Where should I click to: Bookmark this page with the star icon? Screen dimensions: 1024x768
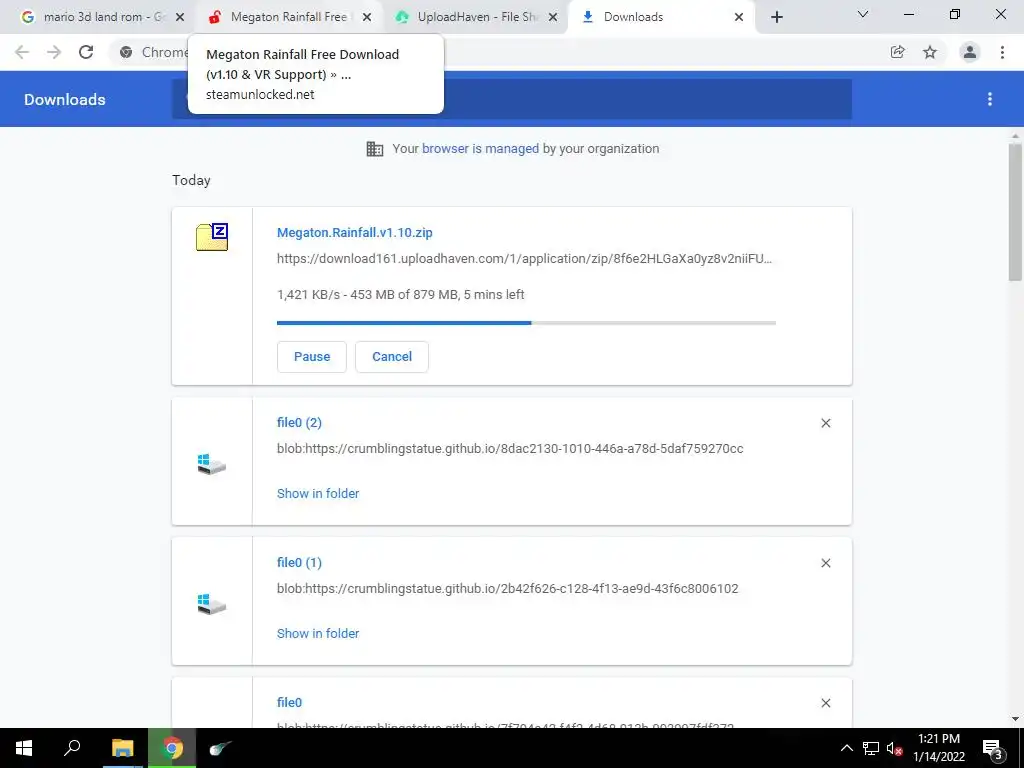(x=930, y=52)
